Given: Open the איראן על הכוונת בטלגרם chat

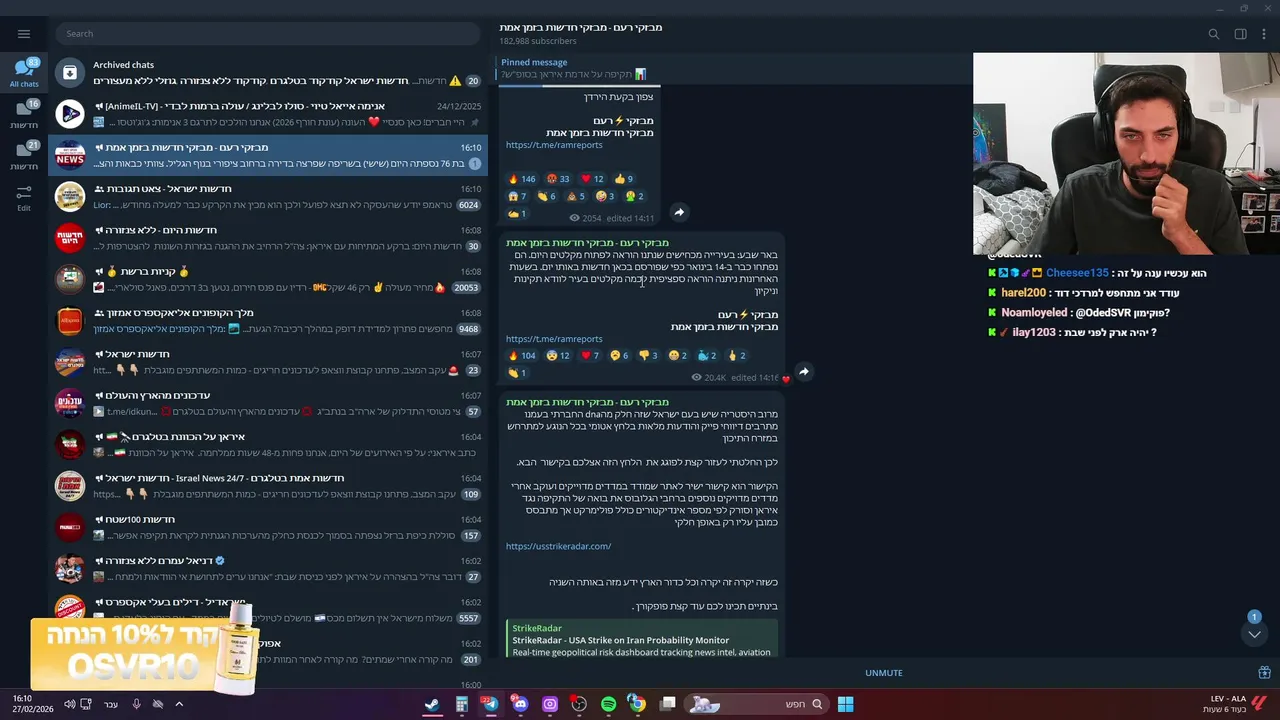Looking at the screenshot, I should (x=268, y=445).
